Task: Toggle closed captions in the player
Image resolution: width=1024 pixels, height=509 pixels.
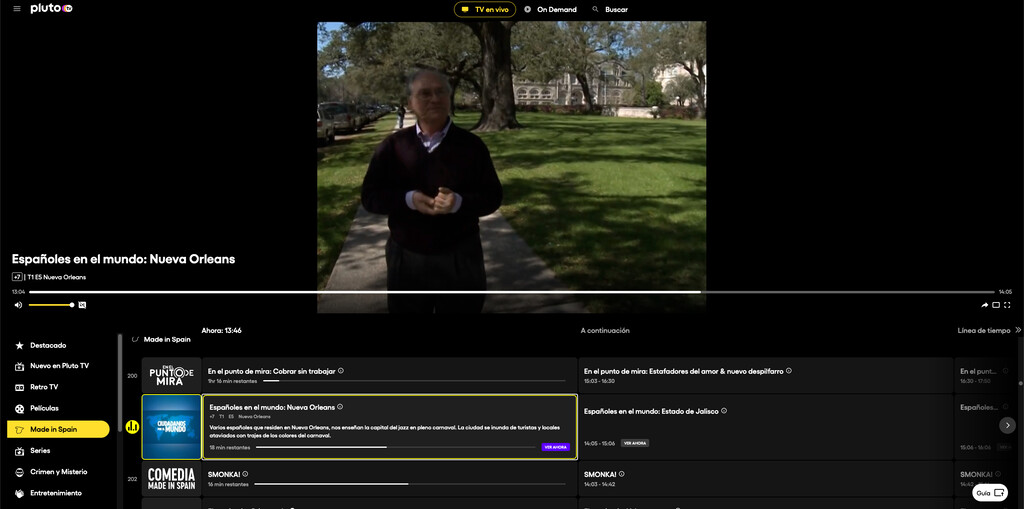Action: (x=82, y=305)
